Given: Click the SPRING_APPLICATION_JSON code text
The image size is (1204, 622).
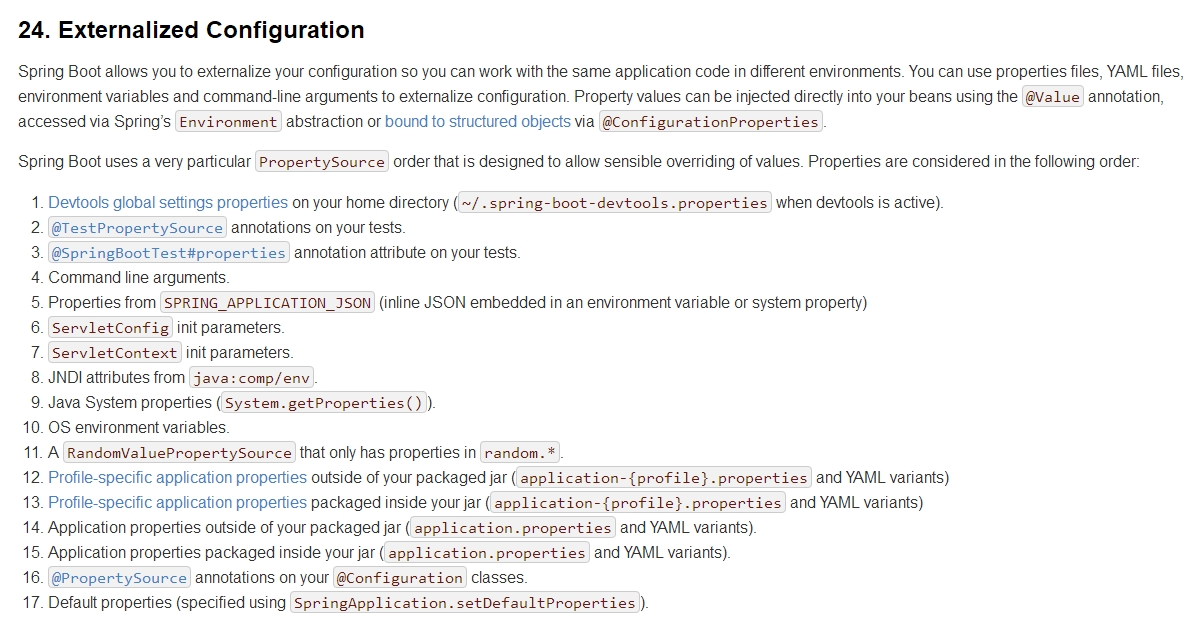Looking at the screenshot, I should pyautogui.click(x=267, y=303).
